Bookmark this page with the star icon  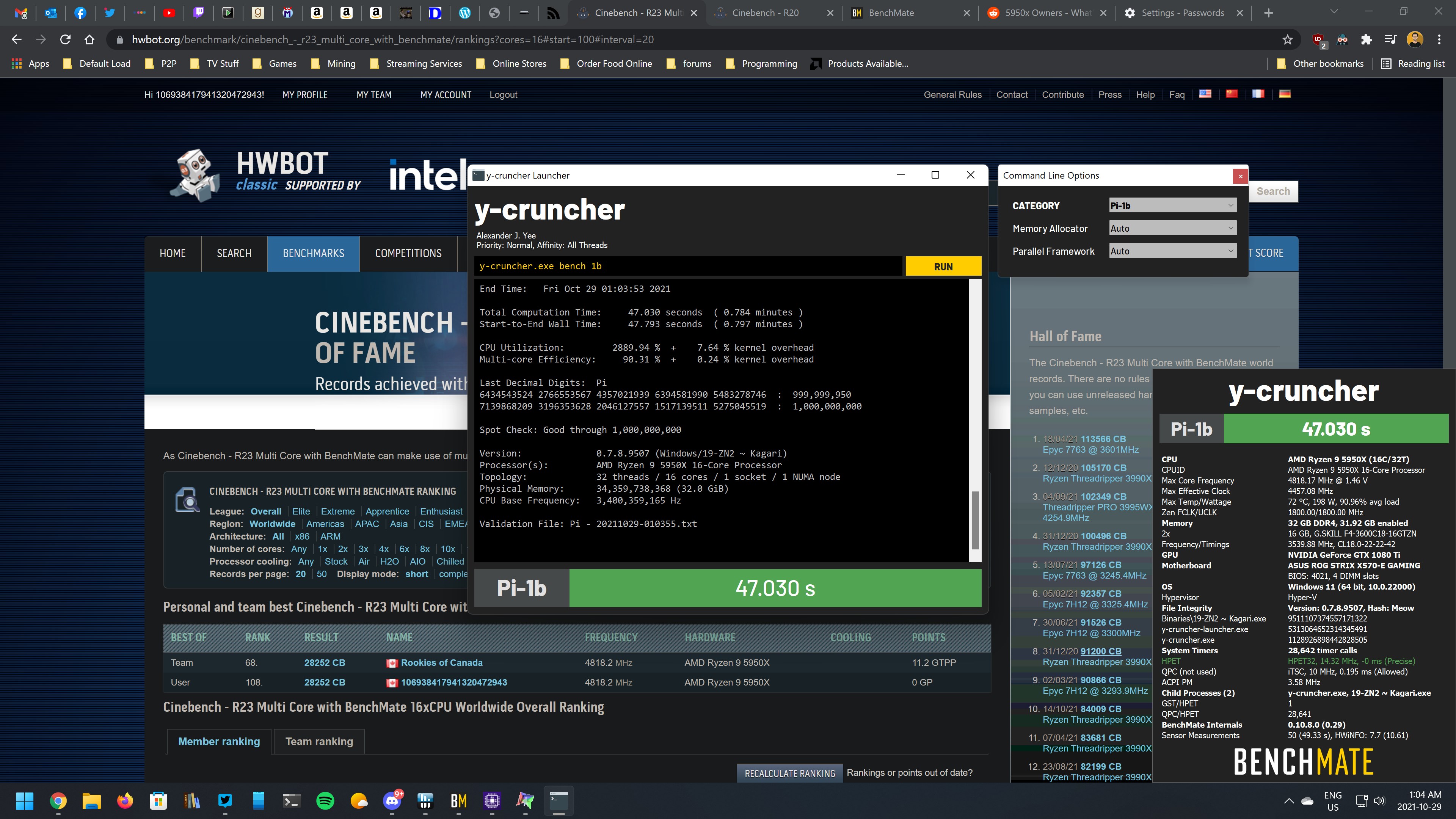pos(1287,39)
